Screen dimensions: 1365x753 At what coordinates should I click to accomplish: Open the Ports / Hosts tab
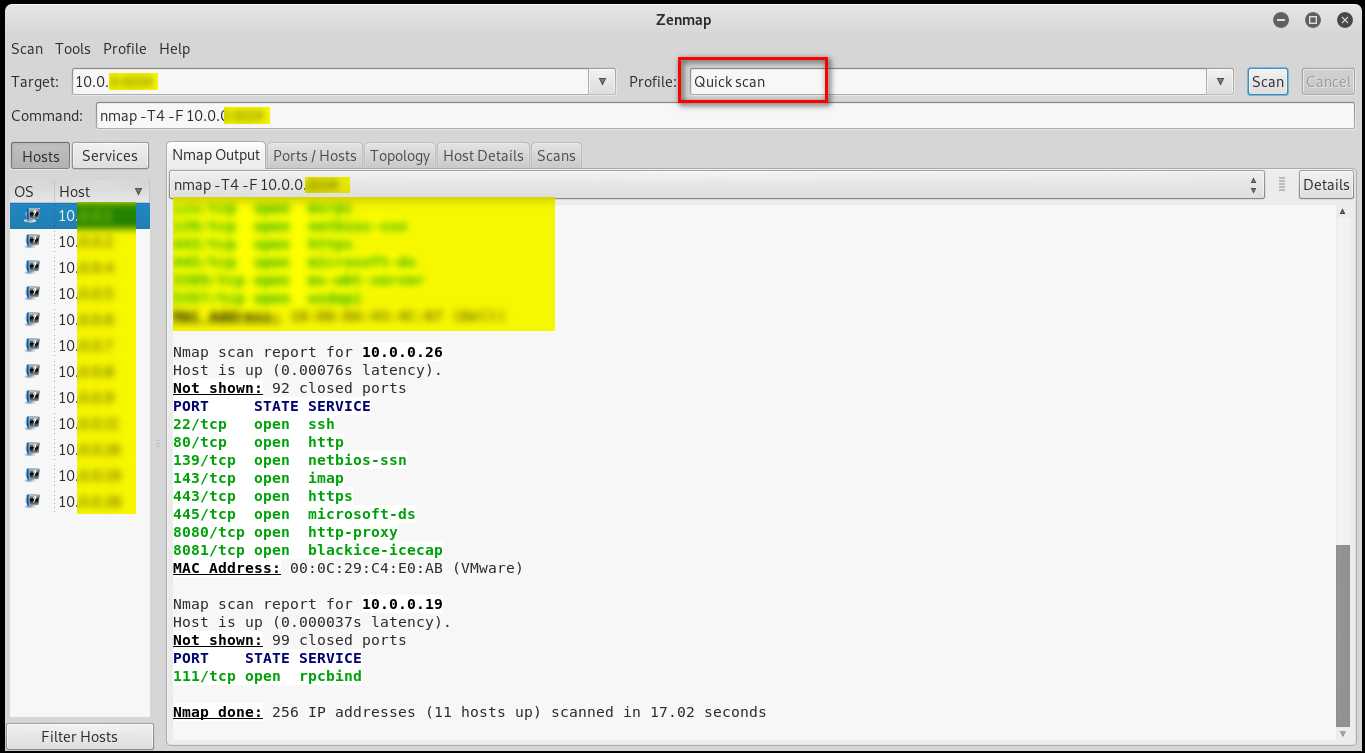point(315,156)
